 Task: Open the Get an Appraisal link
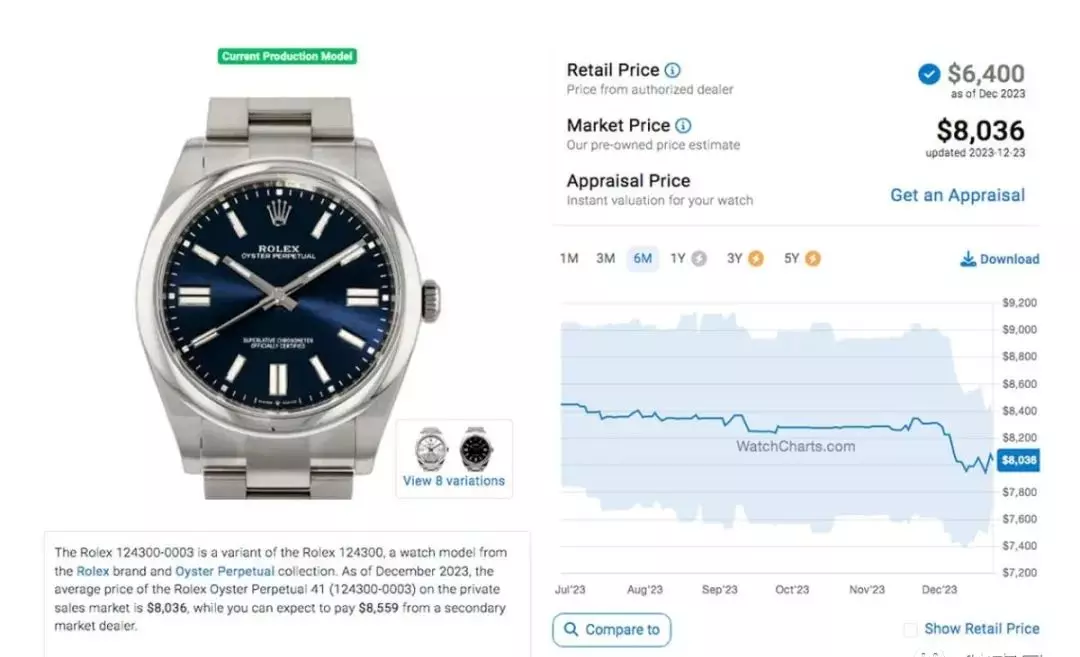tap(957, 195)
